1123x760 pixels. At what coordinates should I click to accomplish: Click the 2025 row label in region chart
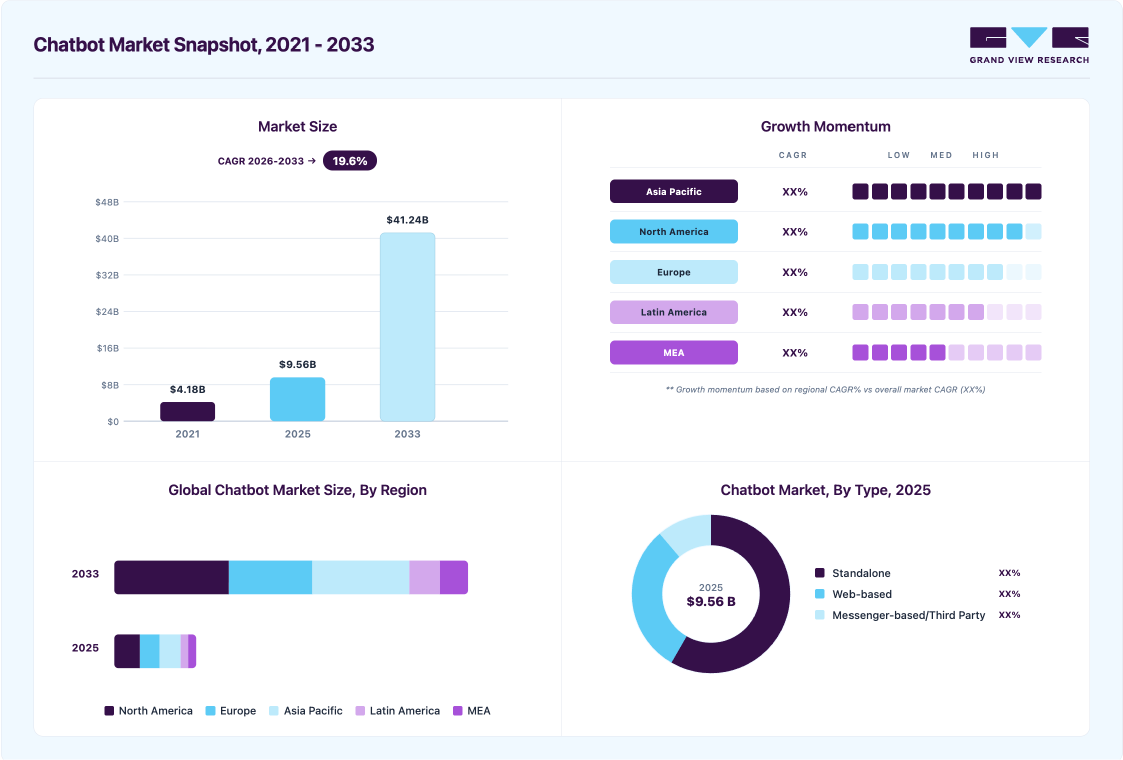(x=85, y=648)
